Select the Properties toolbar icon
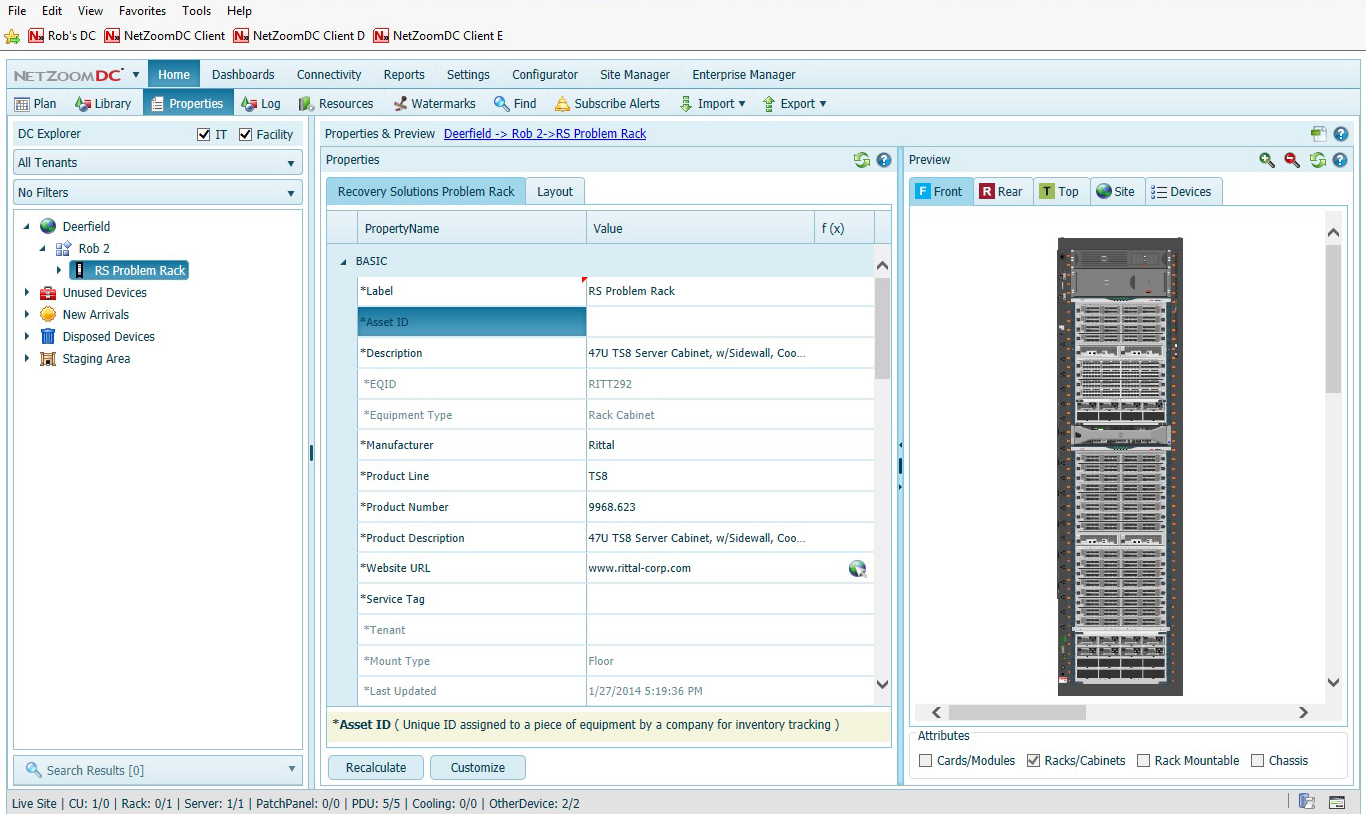This screenshot has width=1366, height=814. 188,103
